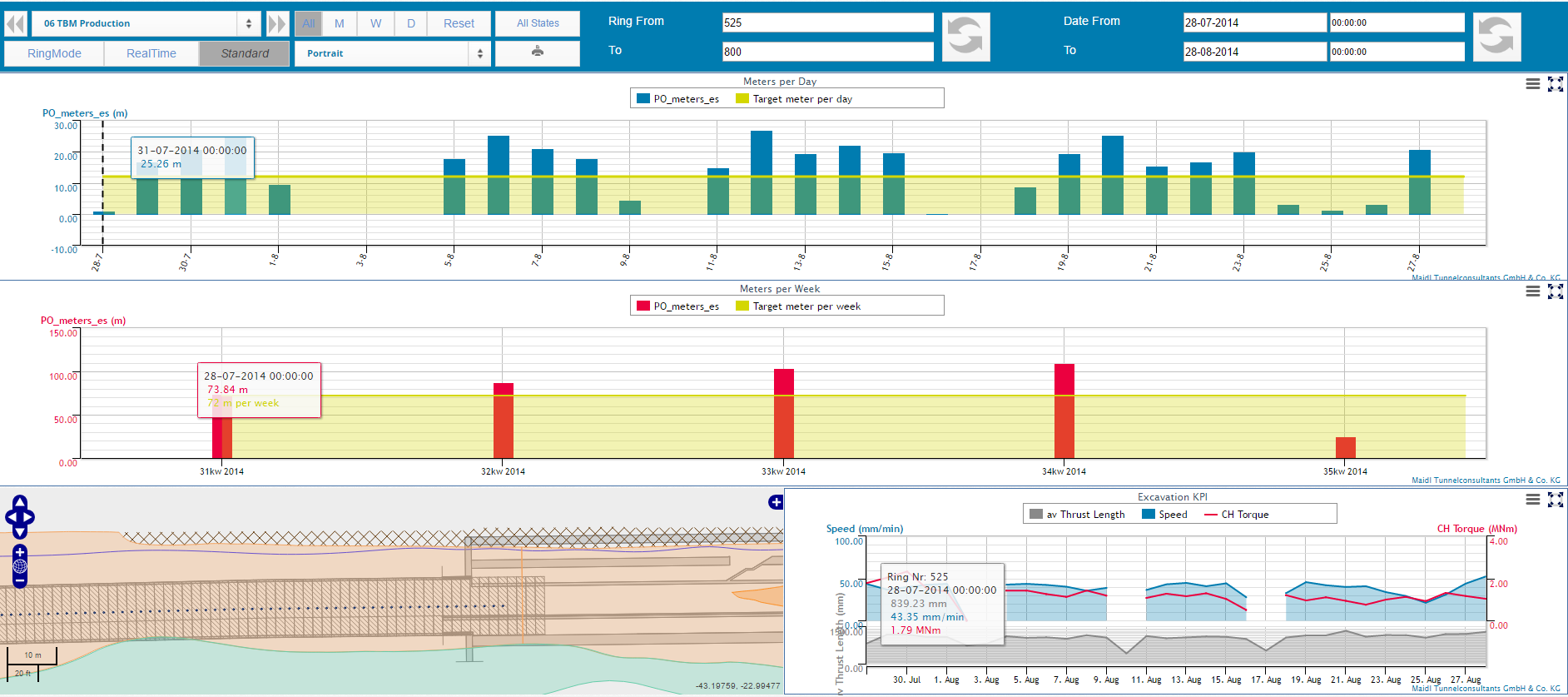
Task: Zoom out on the tunnel map
Action: [x=20, y=580]
